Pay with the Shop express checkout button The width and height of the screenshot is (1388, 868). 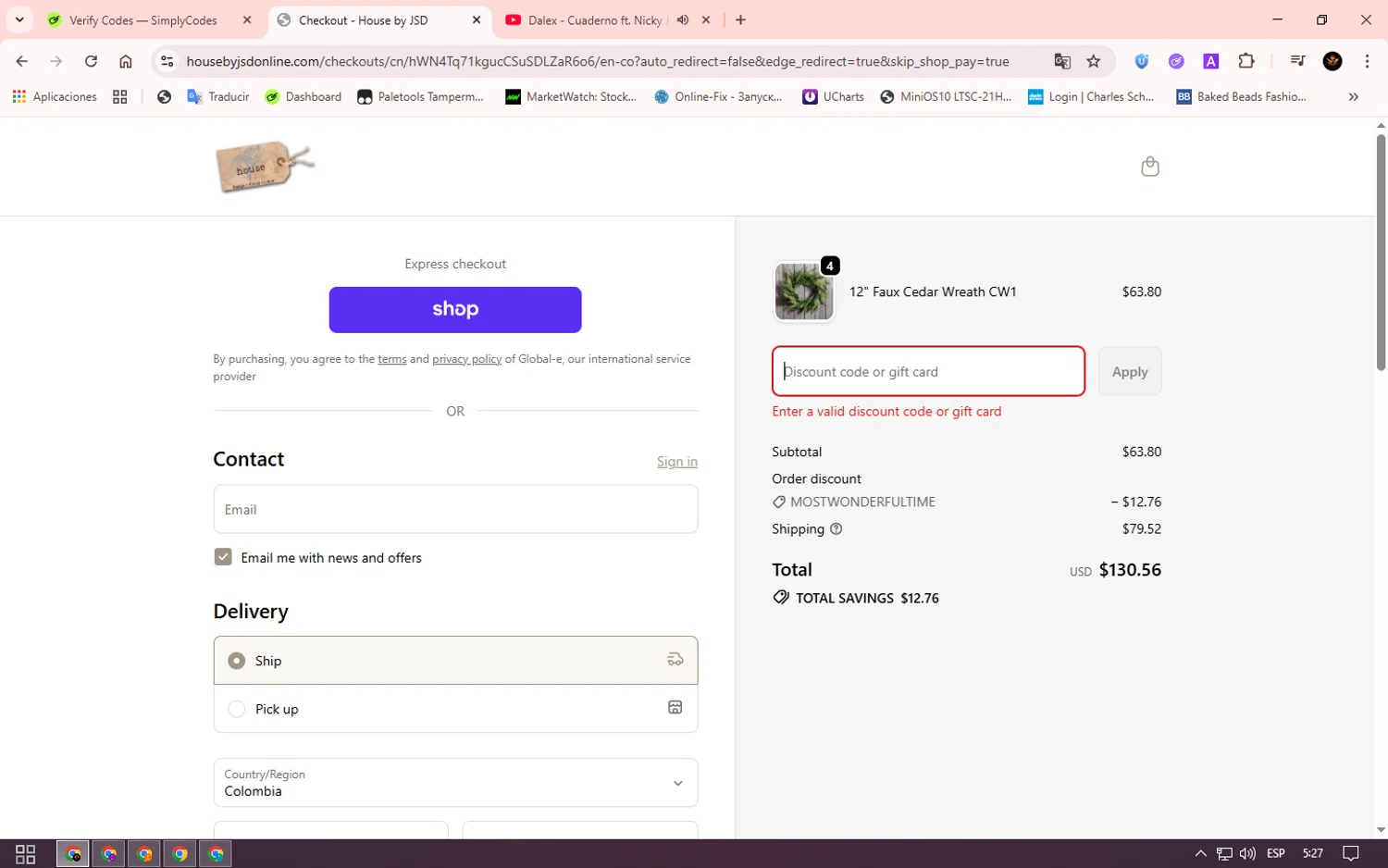(455, 310)
